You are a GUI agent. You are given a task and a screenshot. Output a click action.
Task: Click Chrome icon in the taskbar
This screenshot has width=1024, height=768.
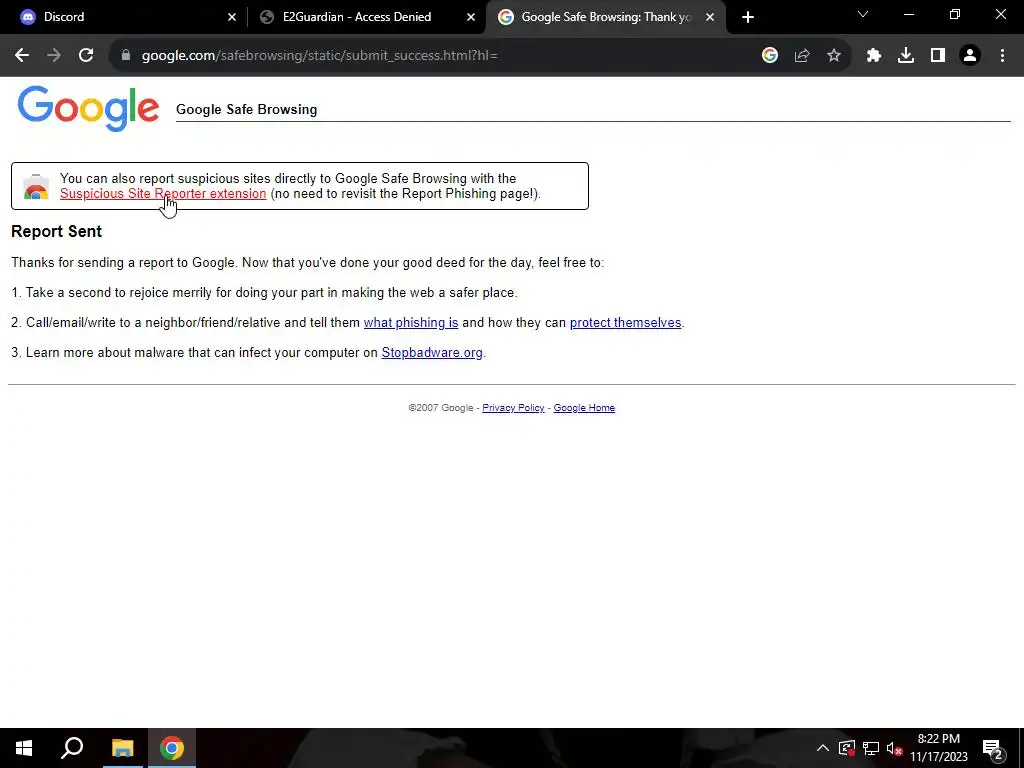[172, 748]
